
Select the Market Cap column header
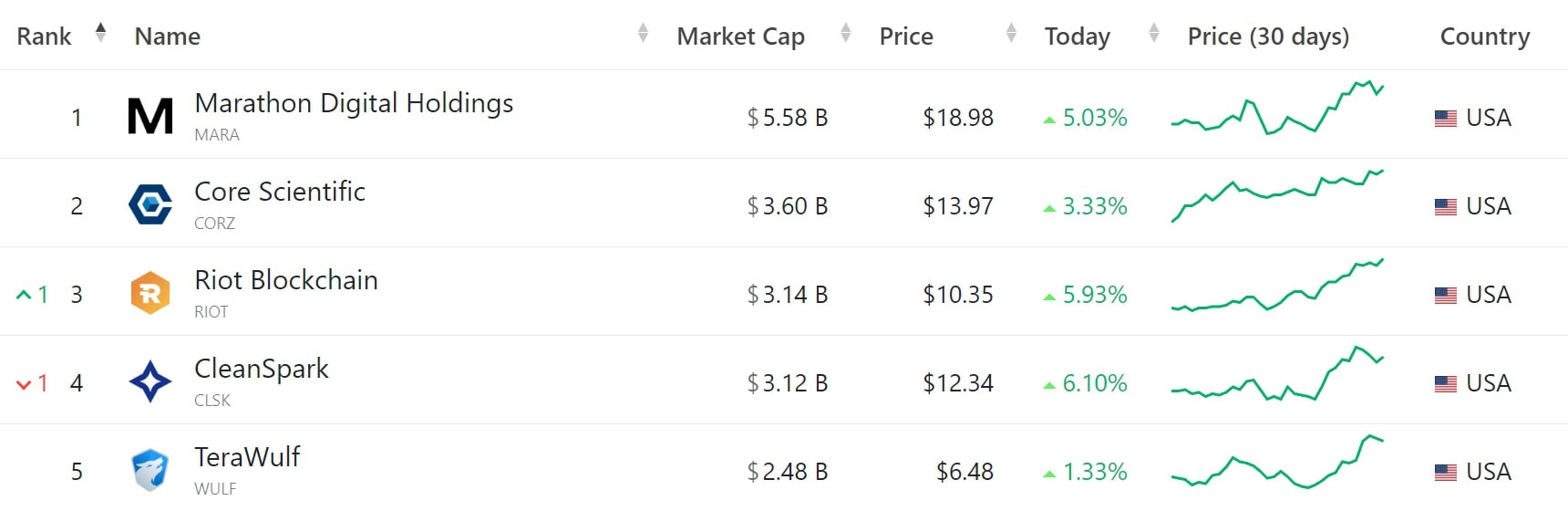coord(740,36)
